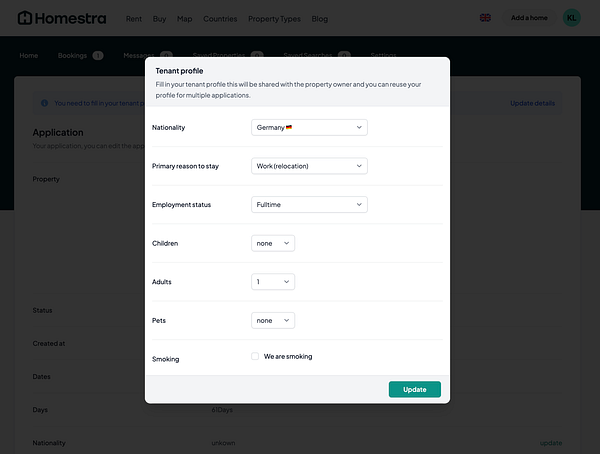Viewport: 600px width, 454px height.
Task: Go to the Map menu item
Action: point(184,19)
